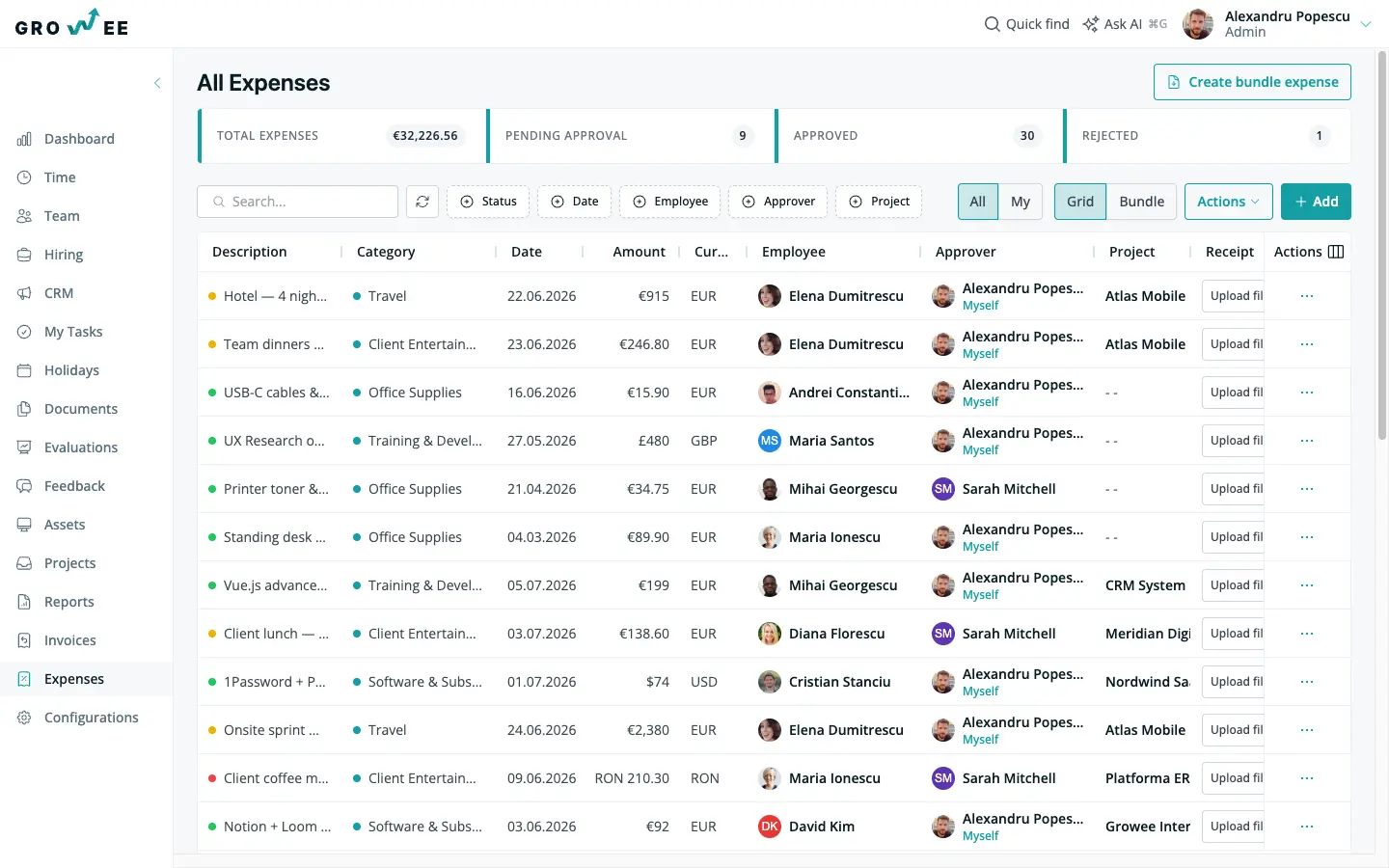Open Date filter
The height and width of the screenshot is (868, 1389).
[x=574, y=202]
